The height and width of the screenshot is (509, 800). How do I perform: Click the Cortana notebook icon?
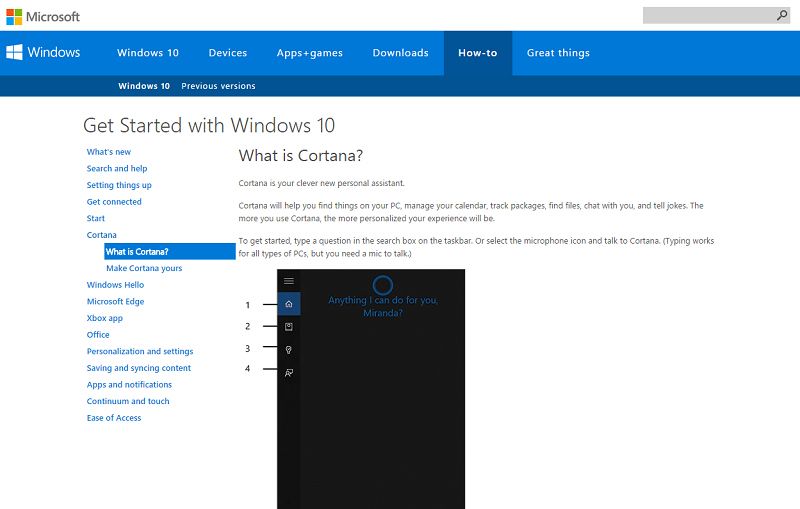[x=289, y=327]
